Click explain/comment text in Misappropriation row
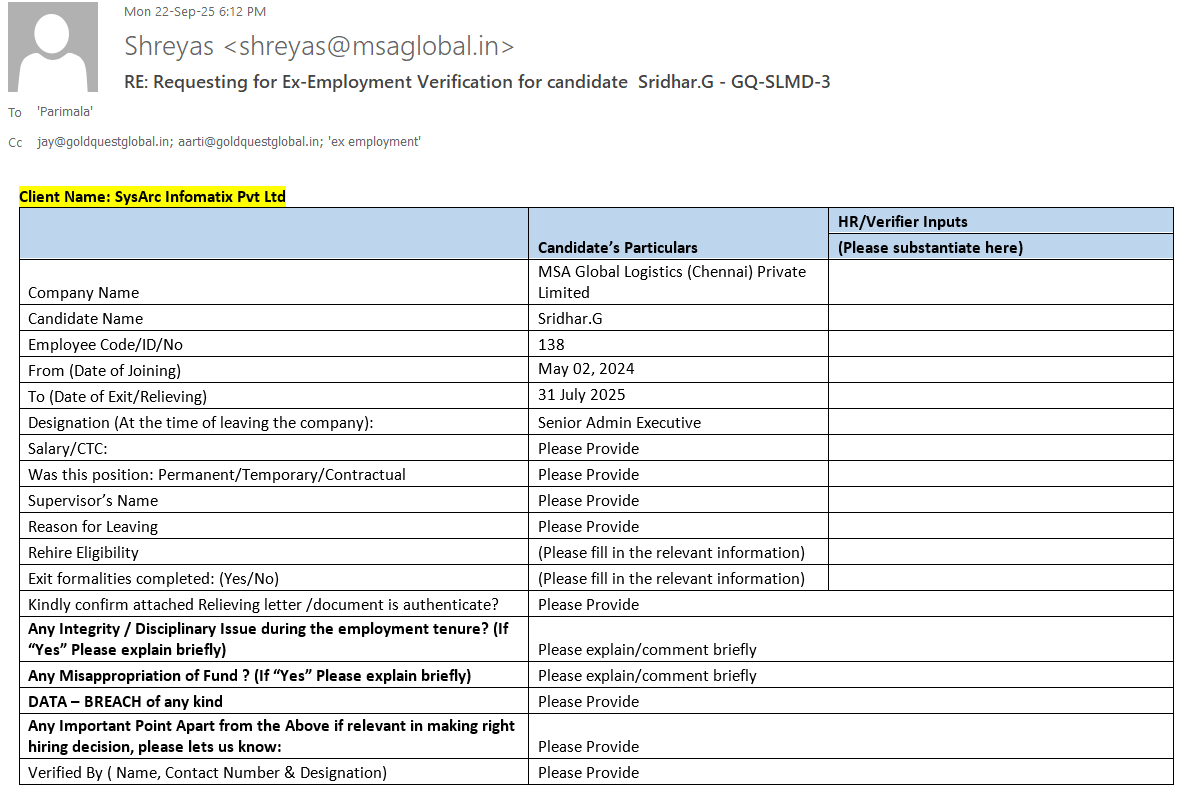This screenshot has width=1186, height=801. [647, 675]
